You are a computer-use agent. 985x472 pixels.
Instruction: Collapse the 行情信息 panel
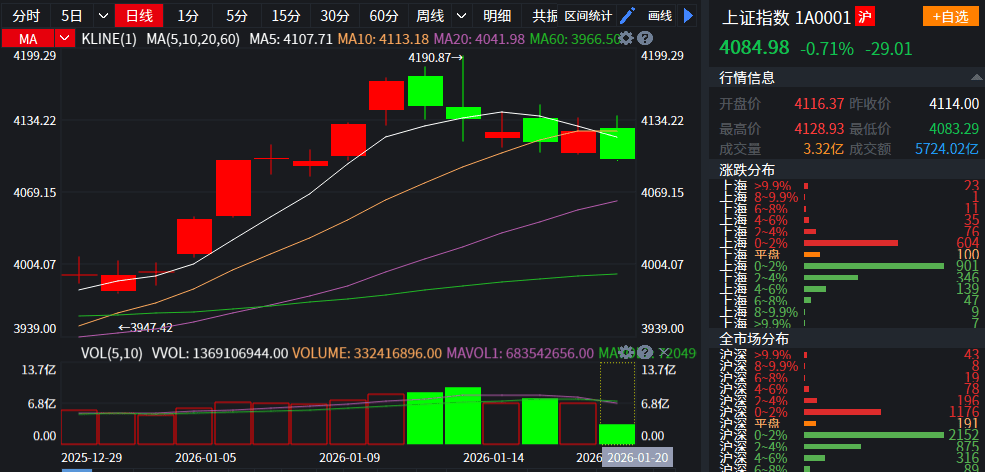pyautogui.click(x=975, y=77)
